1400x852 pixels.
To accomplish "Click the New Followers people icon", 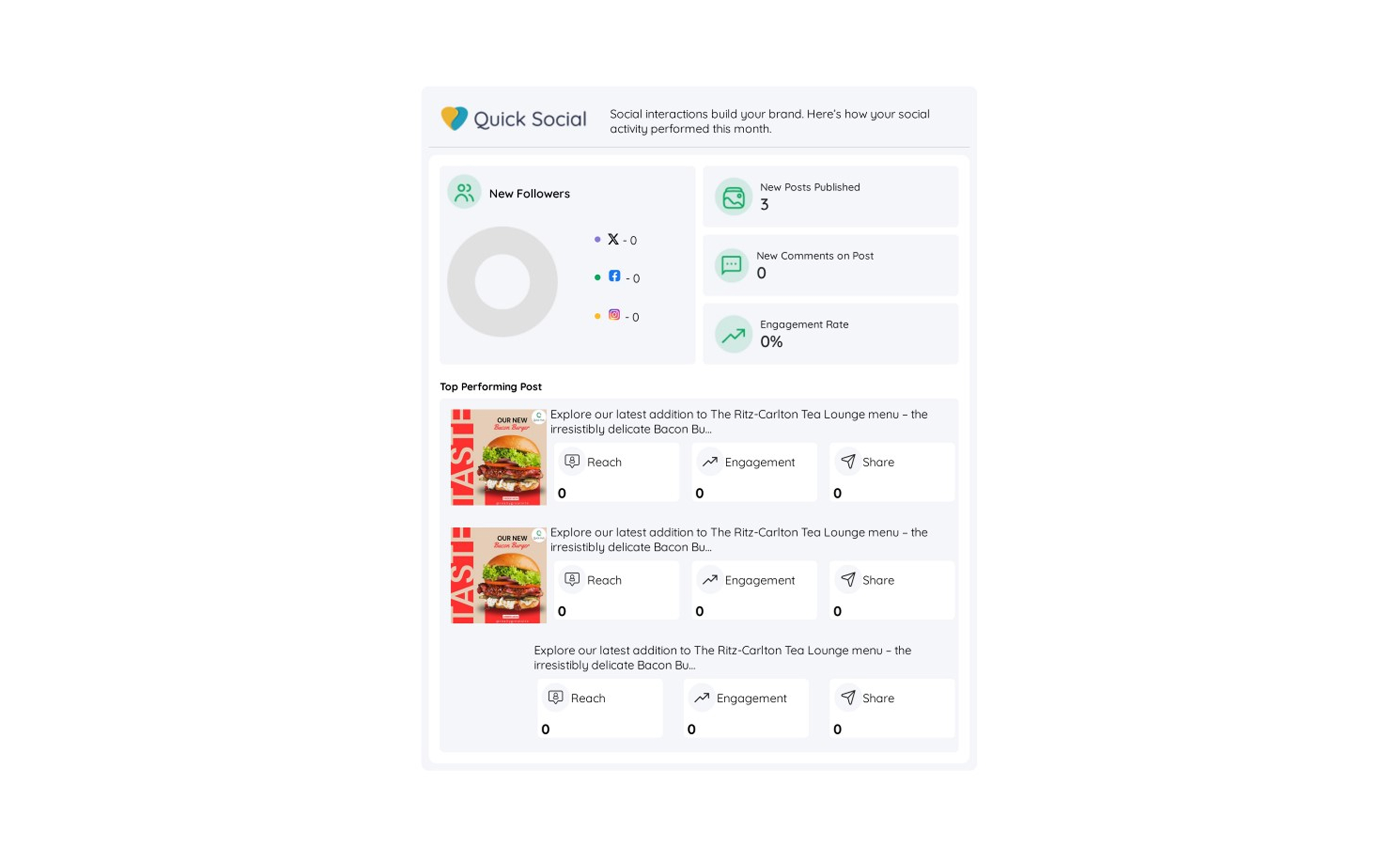I will pos(464,192).
